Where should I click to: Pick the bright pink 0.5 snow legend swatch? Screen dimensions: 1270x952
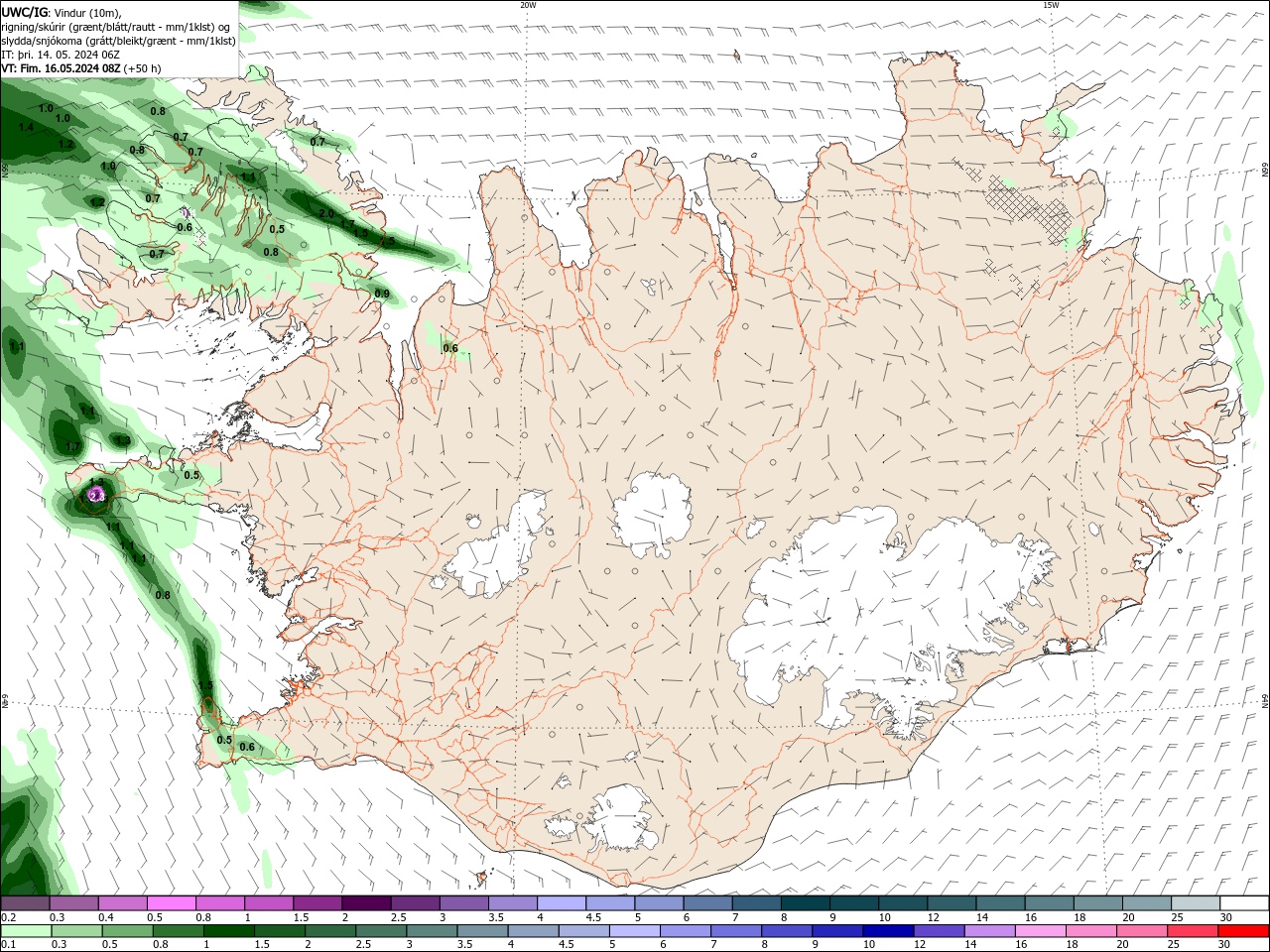coord(171,903)
